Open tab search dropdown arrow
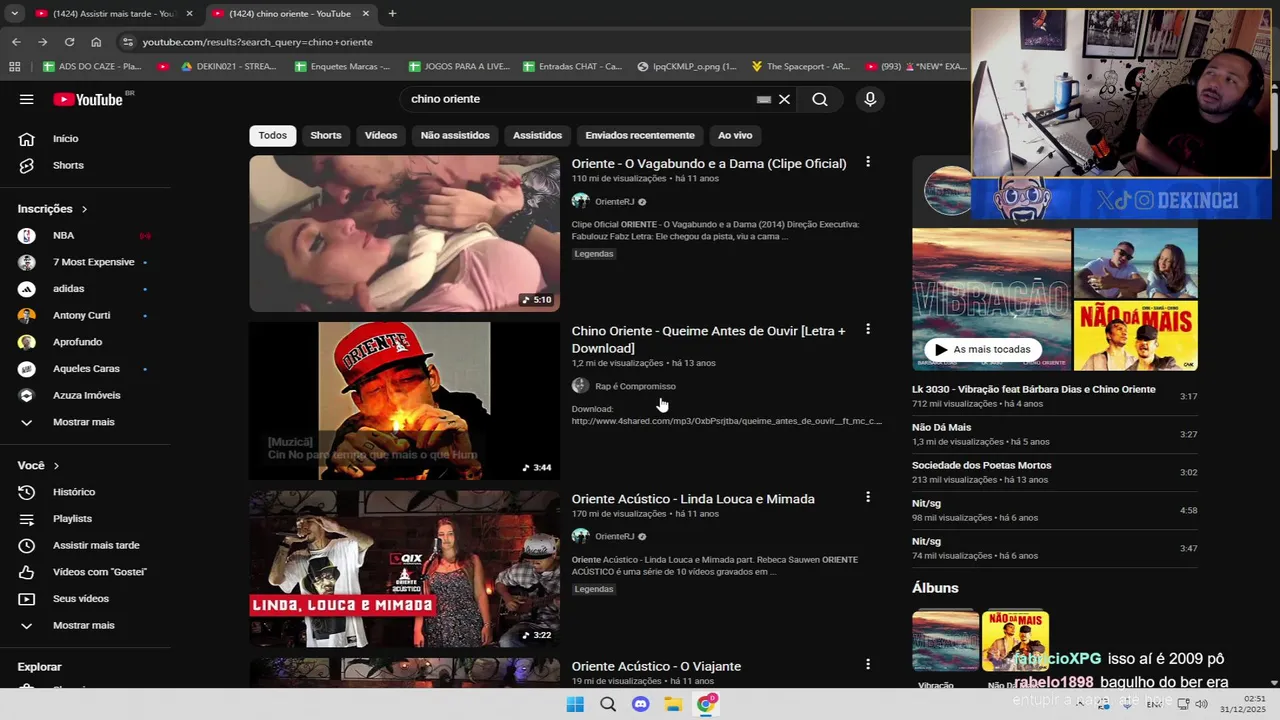 pos(14,14)
